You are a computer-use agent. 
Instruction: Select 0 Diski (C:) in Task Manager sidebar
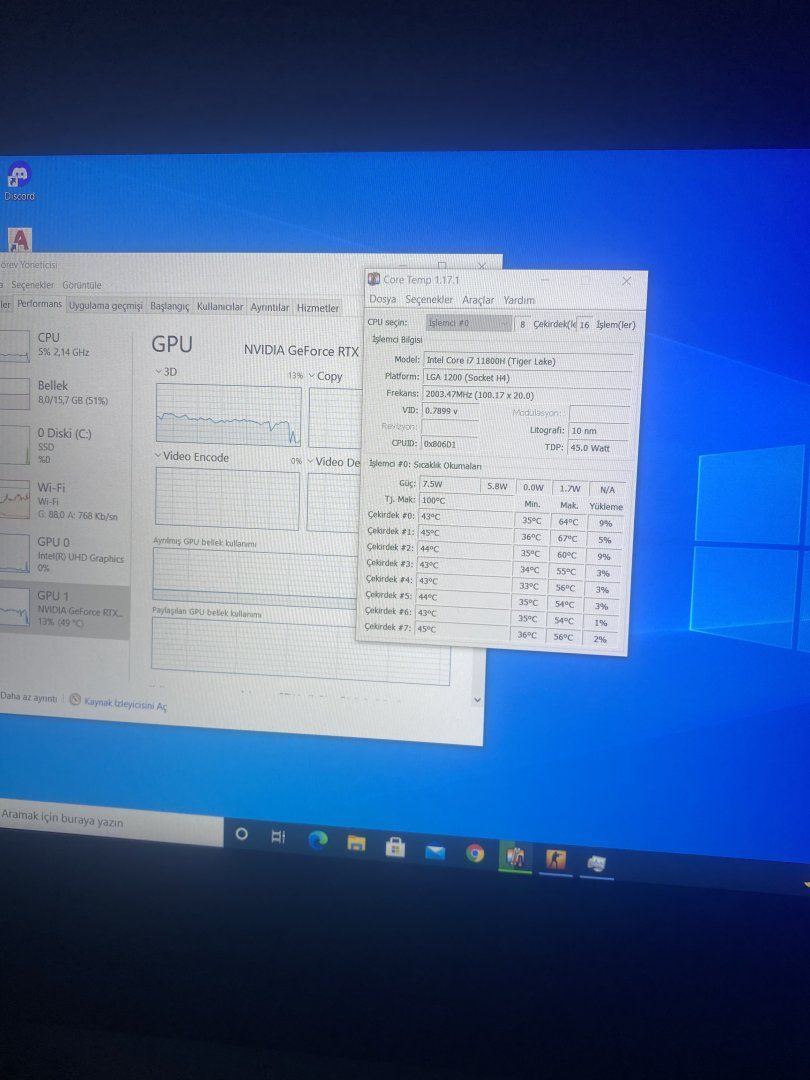click(65, 445)
